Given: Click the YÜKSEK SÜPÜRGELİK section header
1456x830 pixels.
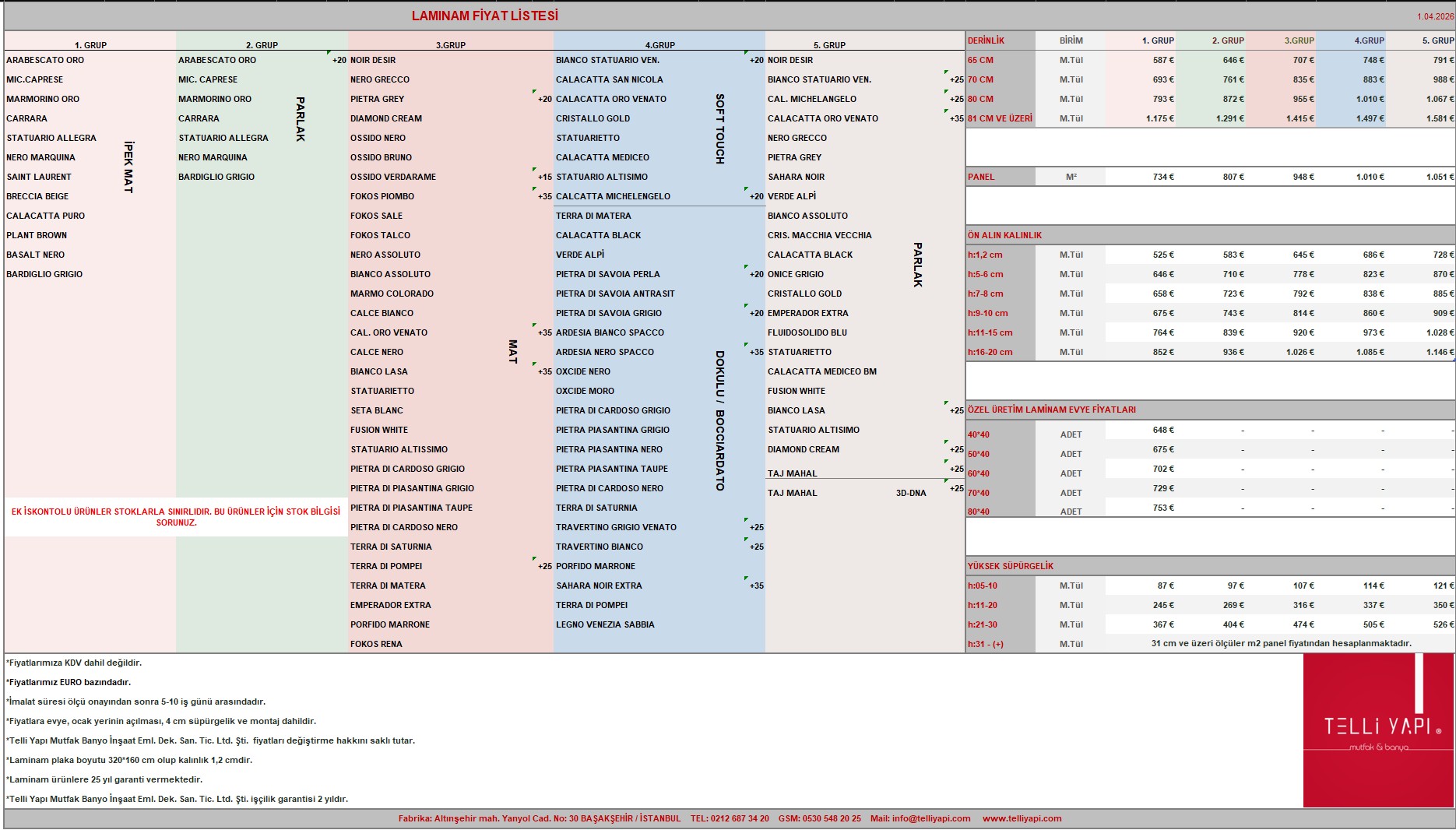Looking at the screenshot, I should tap(1010, 566).
